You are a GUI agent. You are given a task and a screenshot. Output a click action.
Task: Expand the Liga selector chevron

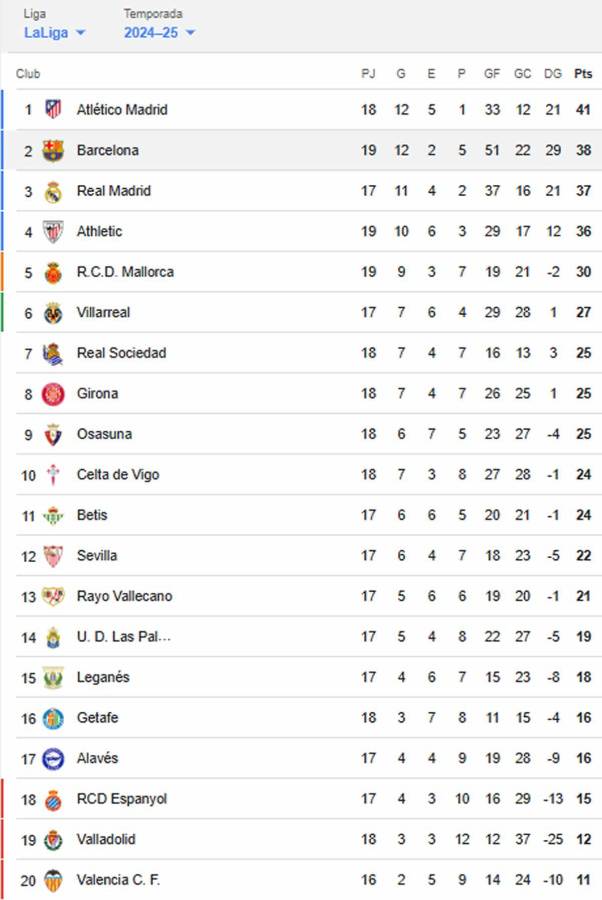[x=80, y=32]
